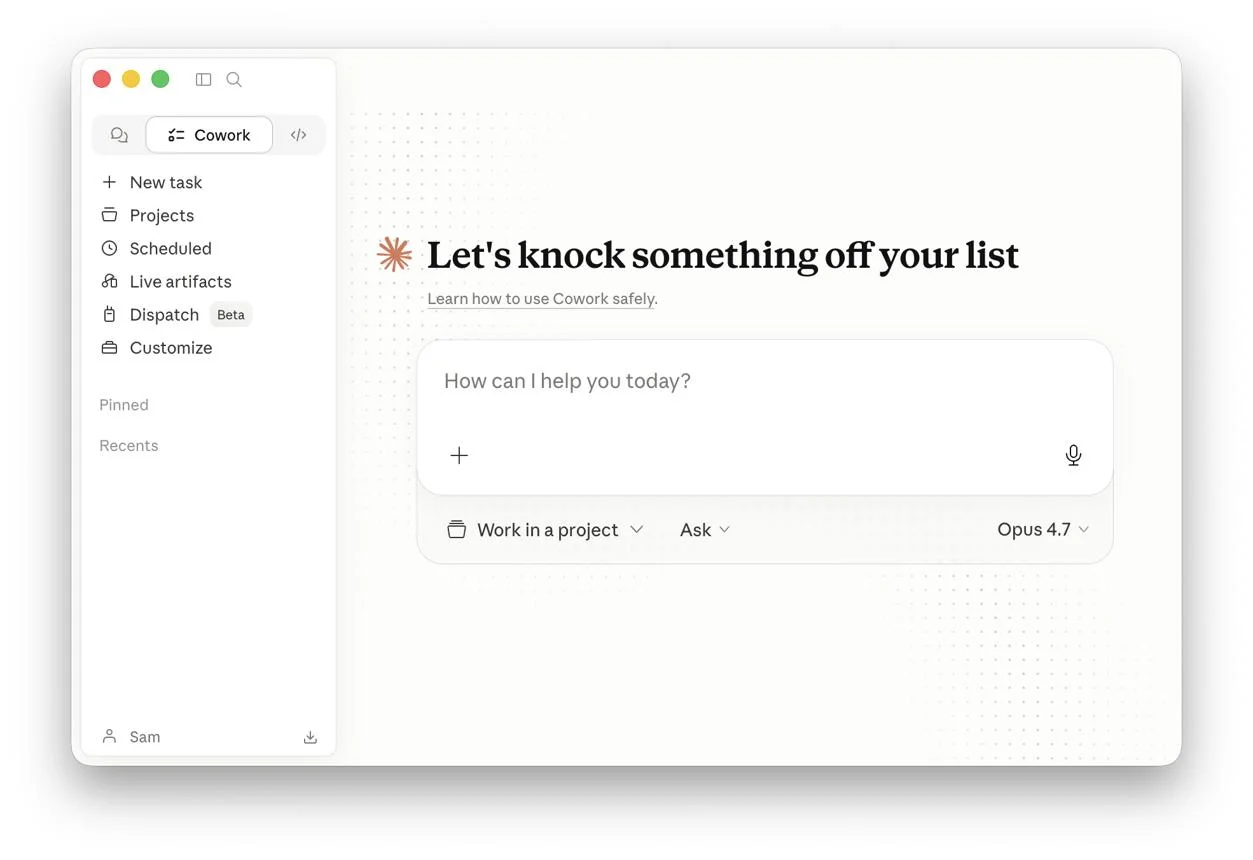Viewport: 1253px width, 860px height.
Task: Open the Sam account menu
Action: [131, 737]
